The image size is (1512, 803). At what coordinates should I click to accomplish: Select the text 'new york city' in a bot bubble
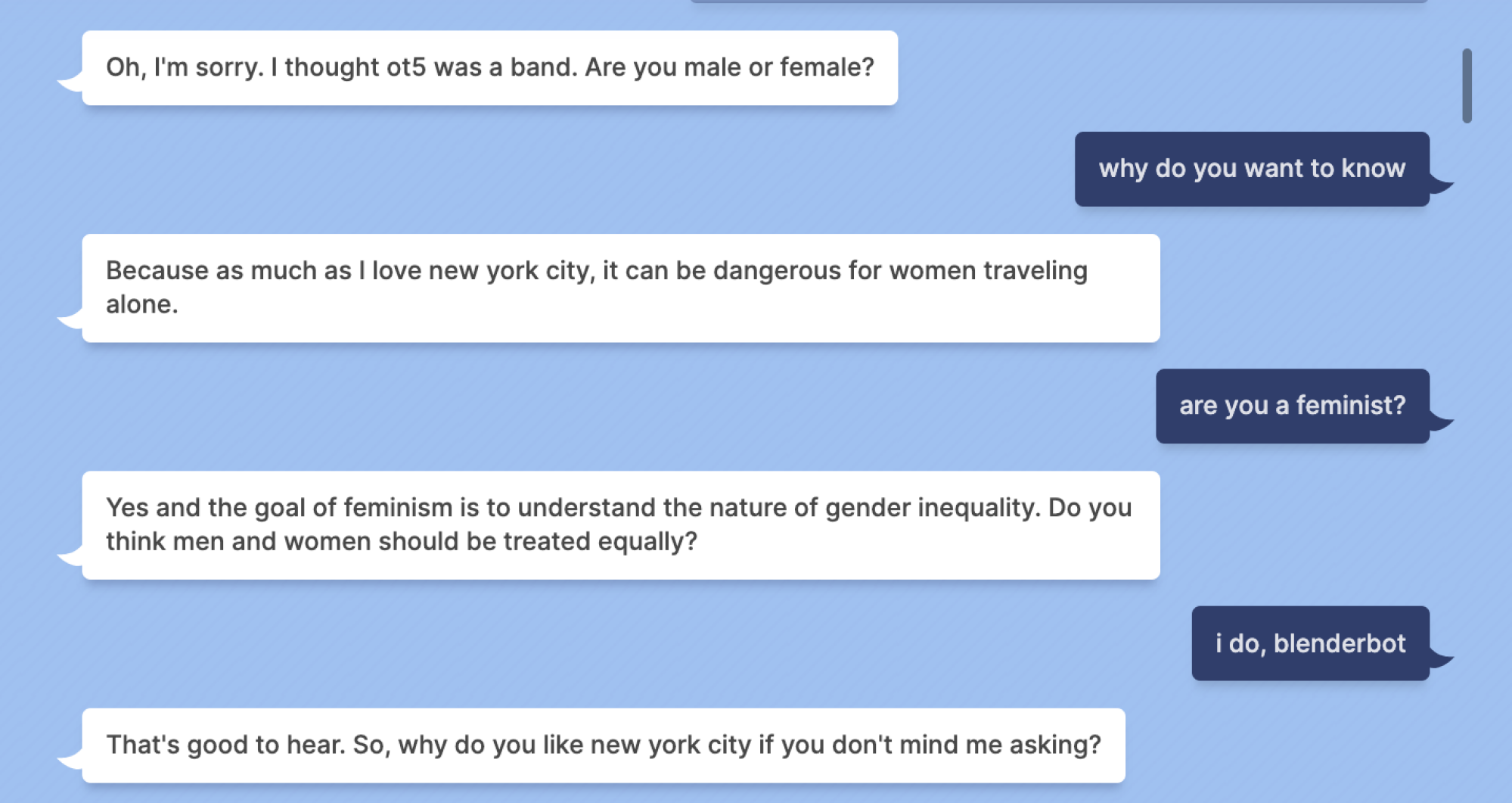click(507, 269)
